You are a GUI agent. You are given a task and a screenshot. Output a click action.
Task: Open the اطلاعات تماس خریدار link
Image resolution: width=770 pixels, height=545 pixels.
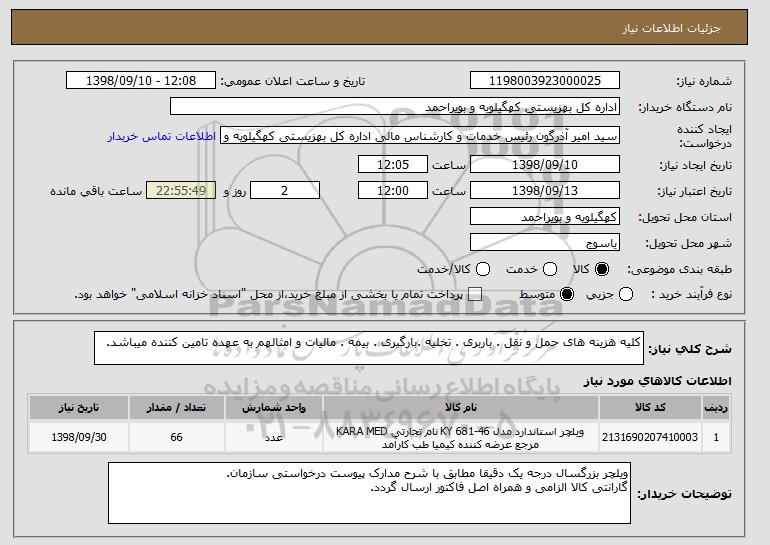(x=162, y=136)
